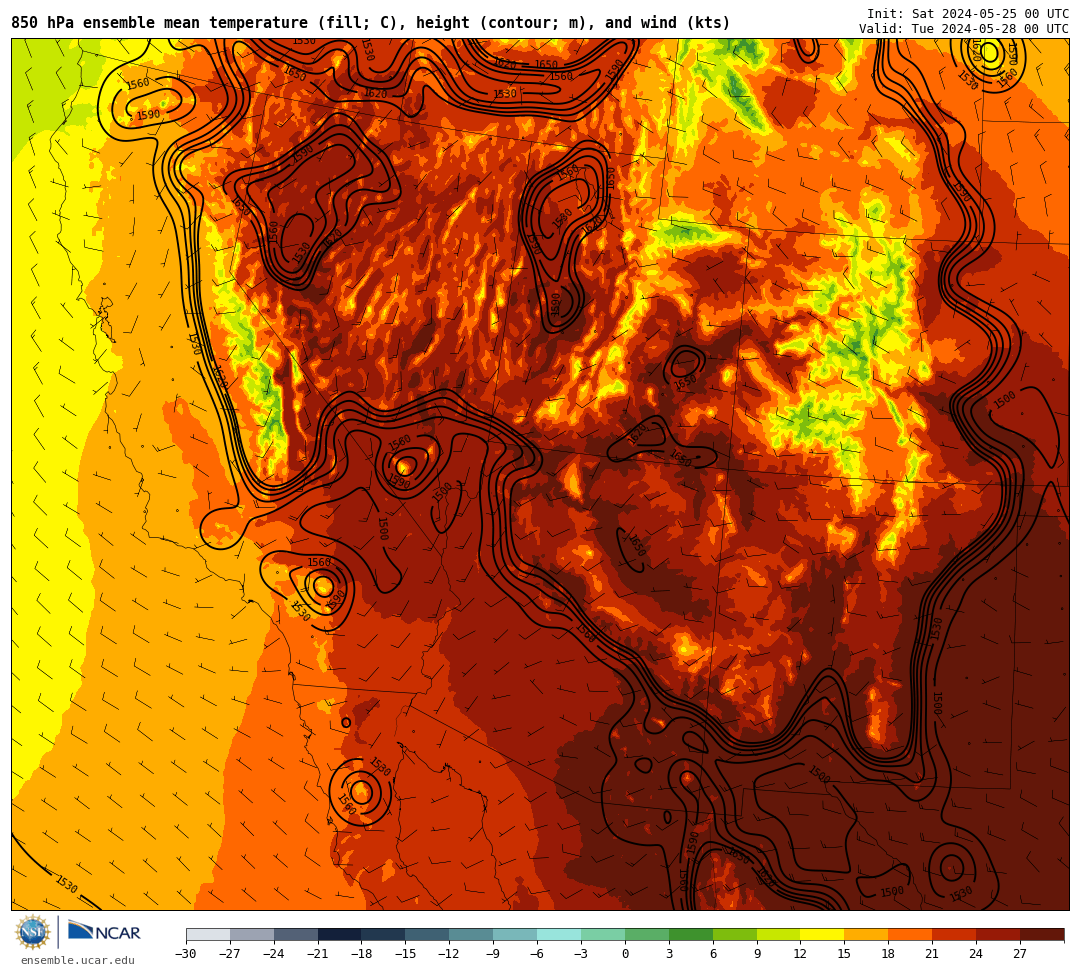Image resolution: width=1080 pixels, height=973 pixels.
Task: Click the -30 colorbar tick label
Action: pyautogui.click(x=186, y=954)
